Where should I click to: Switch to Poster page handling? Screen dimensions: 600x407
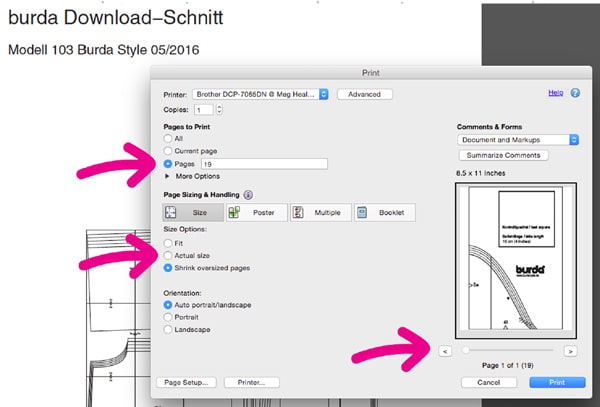257,212
